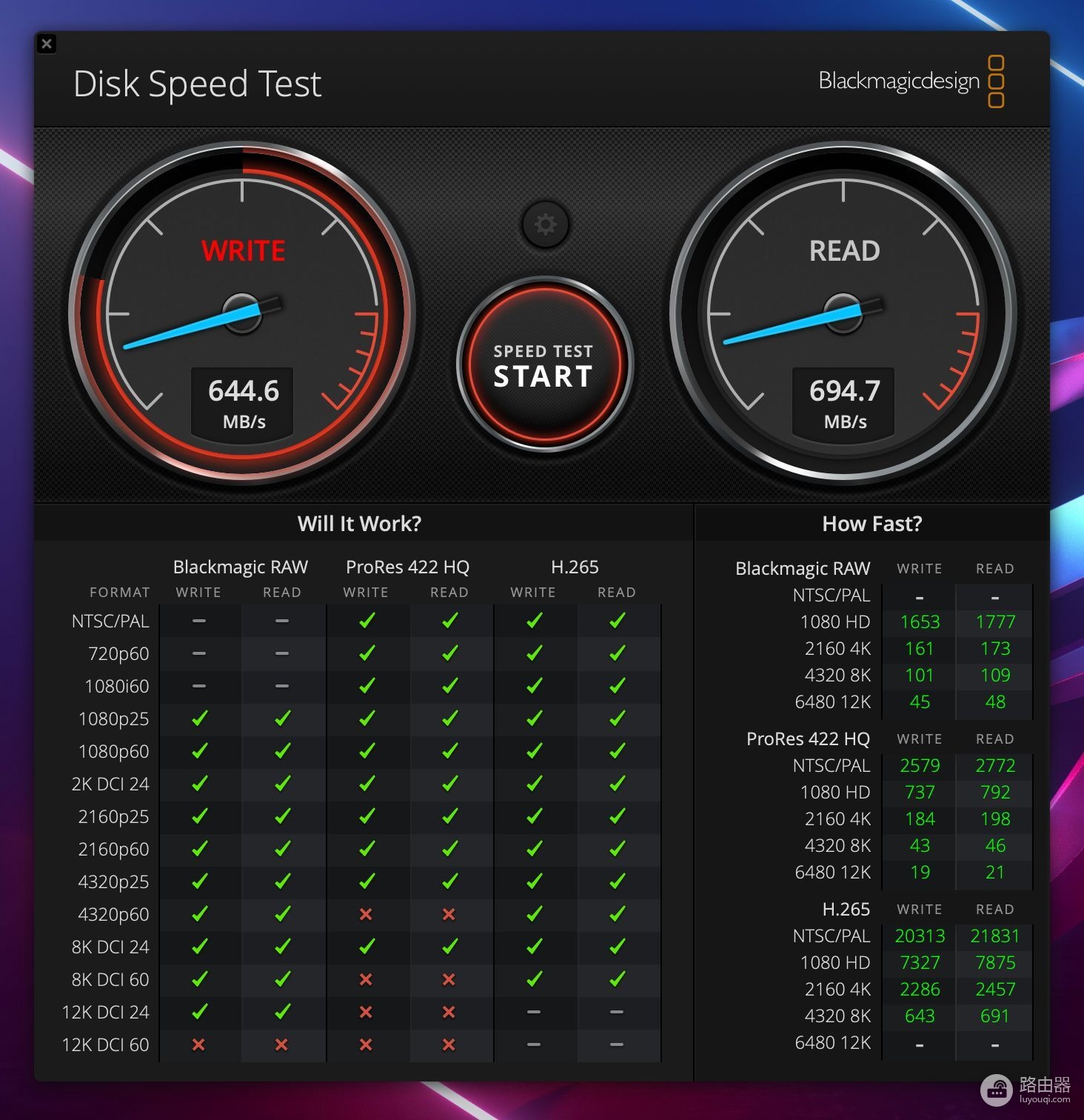Click the red X for ProRes read 8K DCI 60
The image size is (1084, 1120).
[x=449, y=979]
